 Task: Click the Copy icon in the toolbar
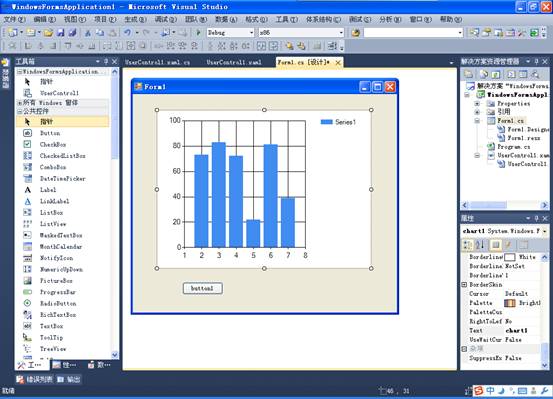click(100, 33)
